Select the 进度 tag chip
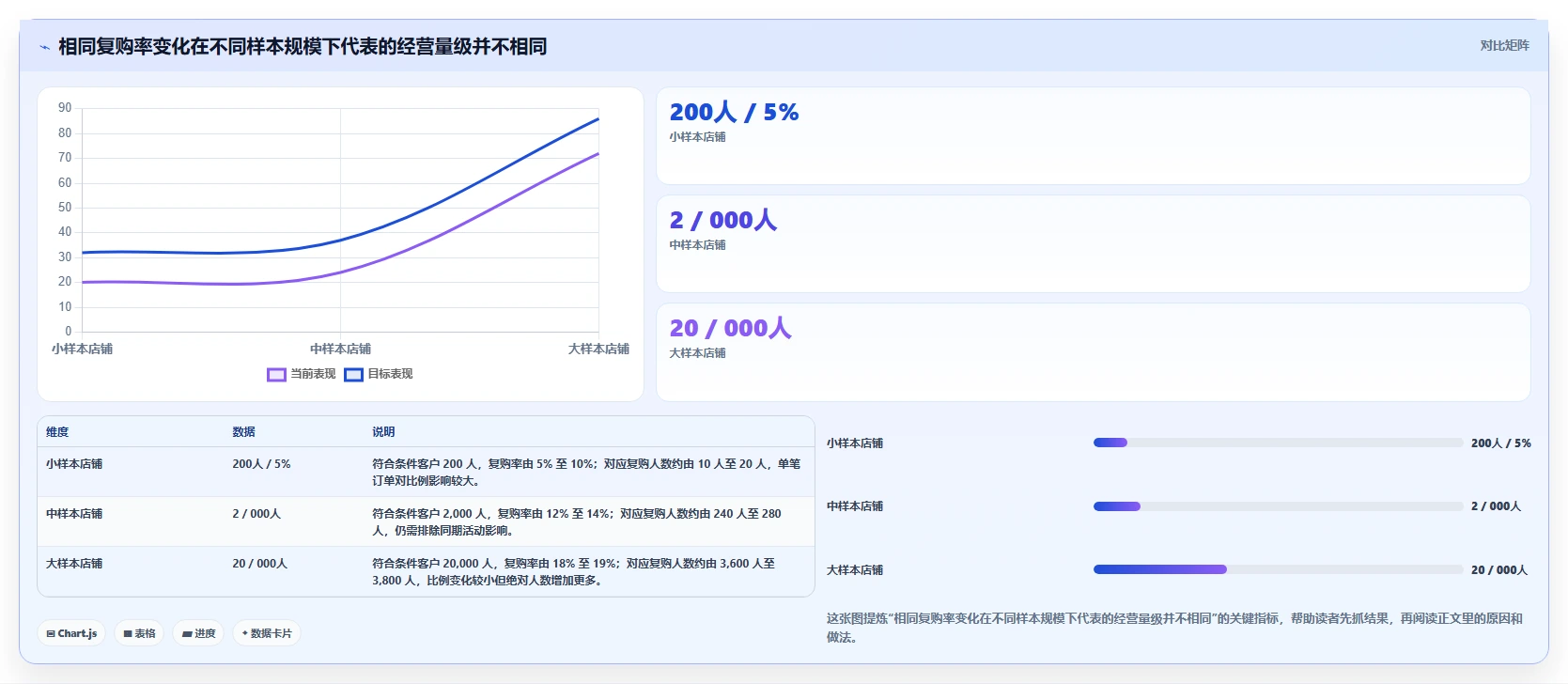Image resolution: width=1568 pixels, height=684 pixels. (198, 633)
